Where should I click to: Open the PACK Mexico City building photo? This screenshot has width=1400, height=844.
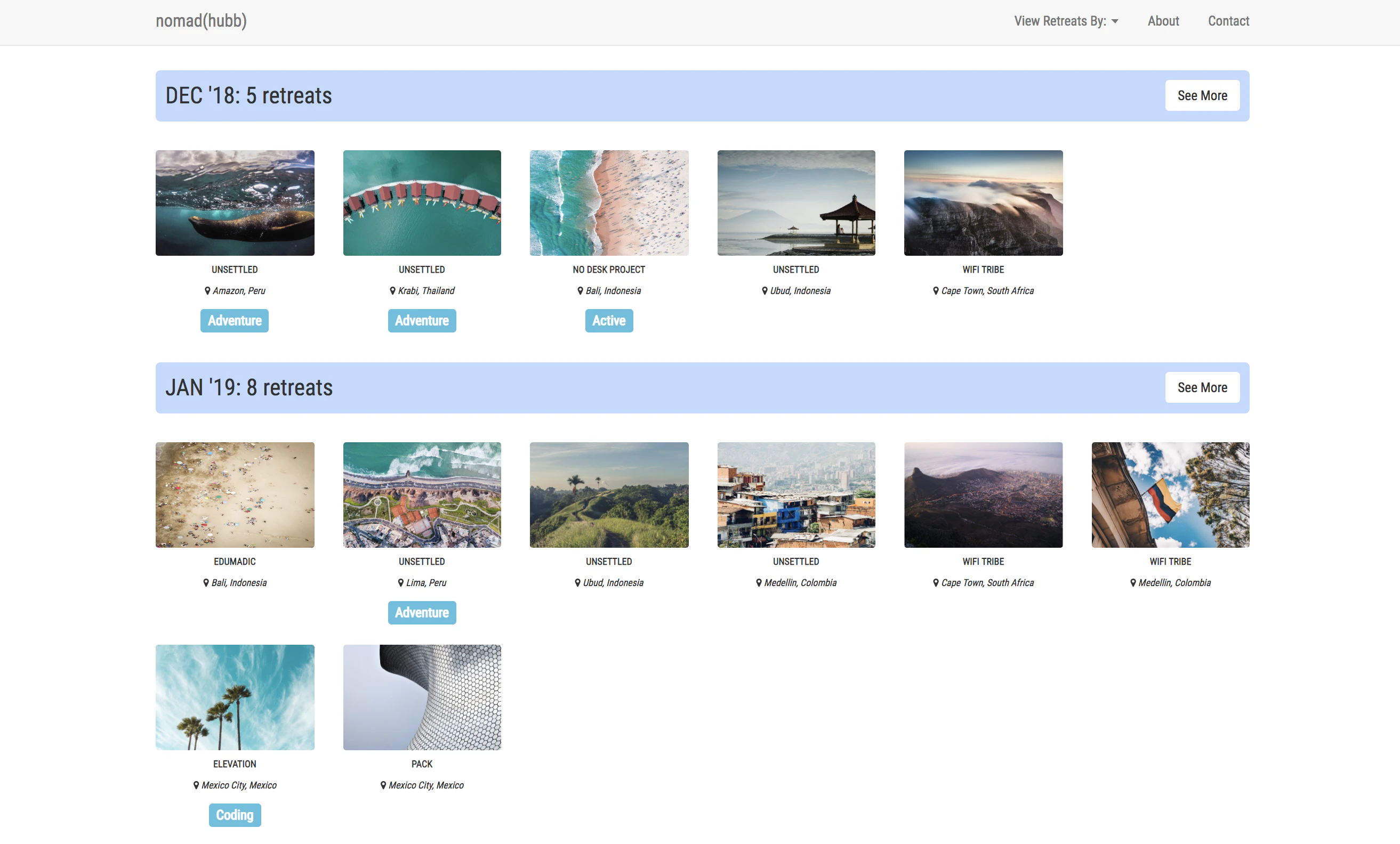point(422,697)
